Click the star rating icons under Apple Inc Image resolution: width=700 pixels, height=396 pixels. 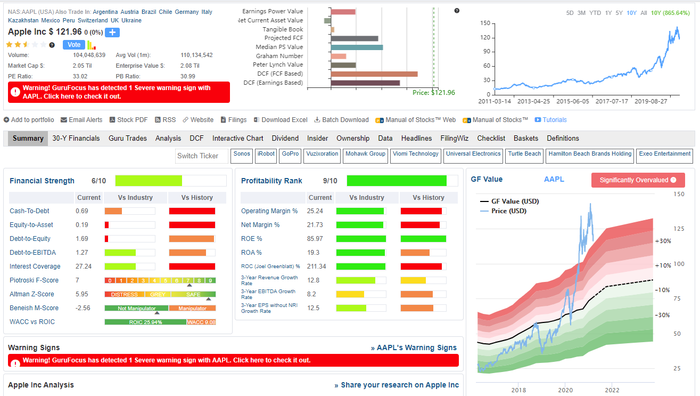coord(26,45)
